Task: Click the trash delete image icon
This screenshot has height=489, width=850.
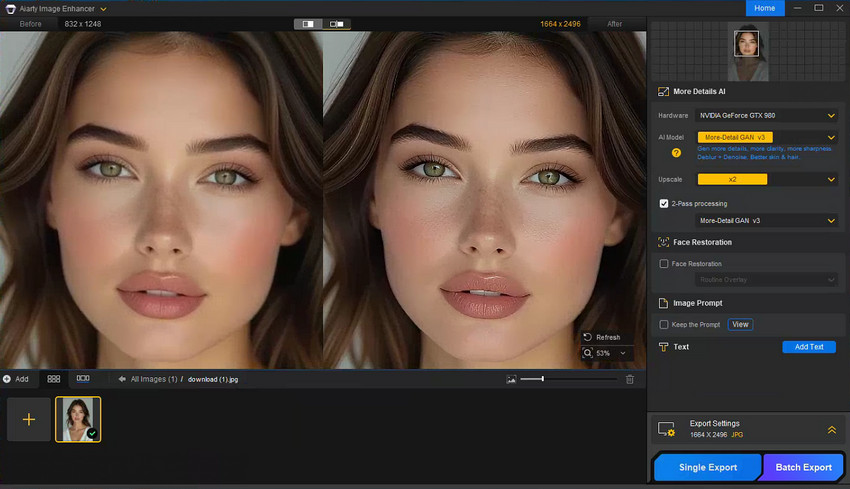Action: [630, 379]
